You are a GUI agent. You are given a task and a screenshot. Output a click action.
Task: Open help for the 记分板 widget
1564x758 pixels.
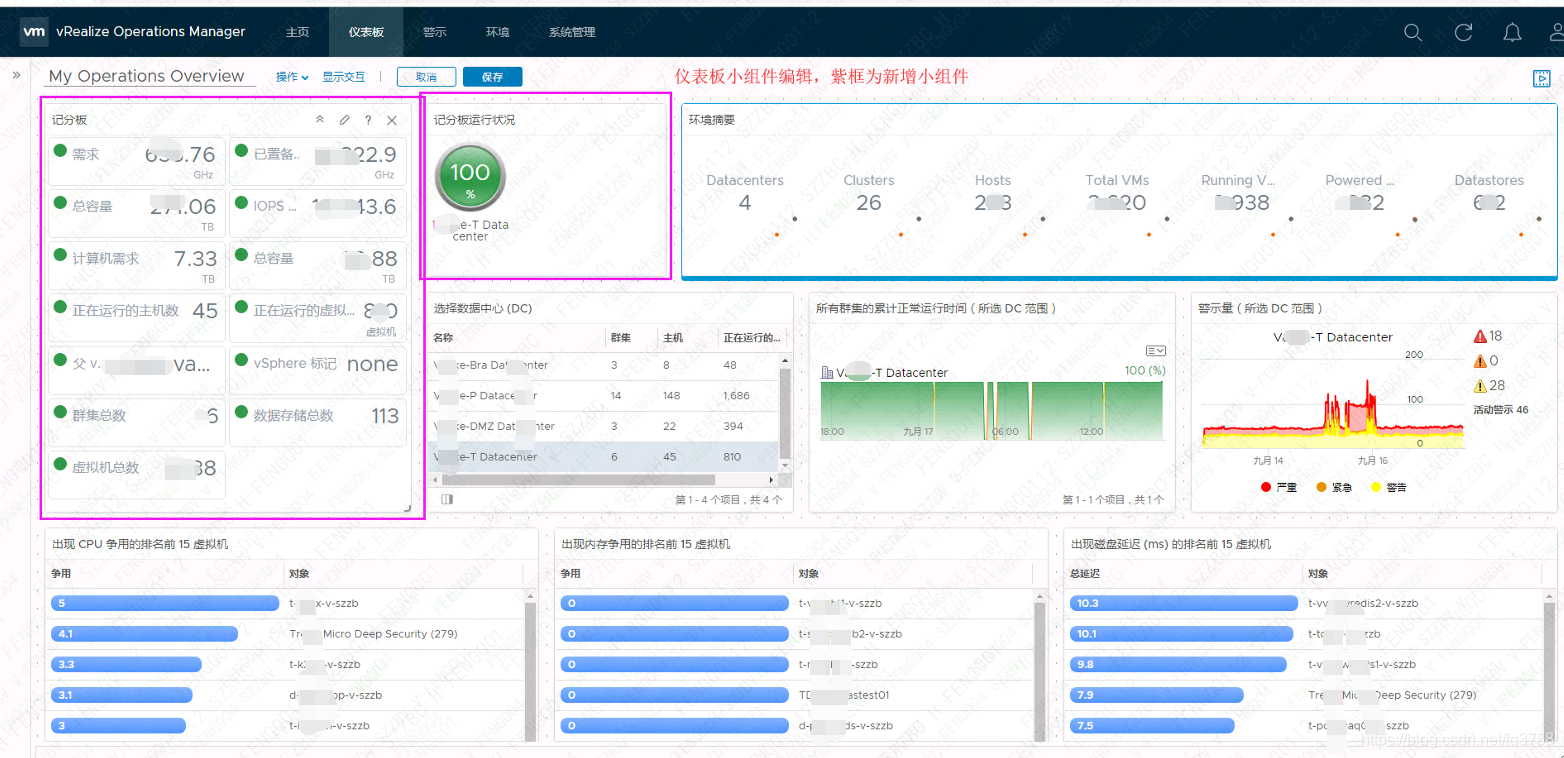(x=368, y=120)
